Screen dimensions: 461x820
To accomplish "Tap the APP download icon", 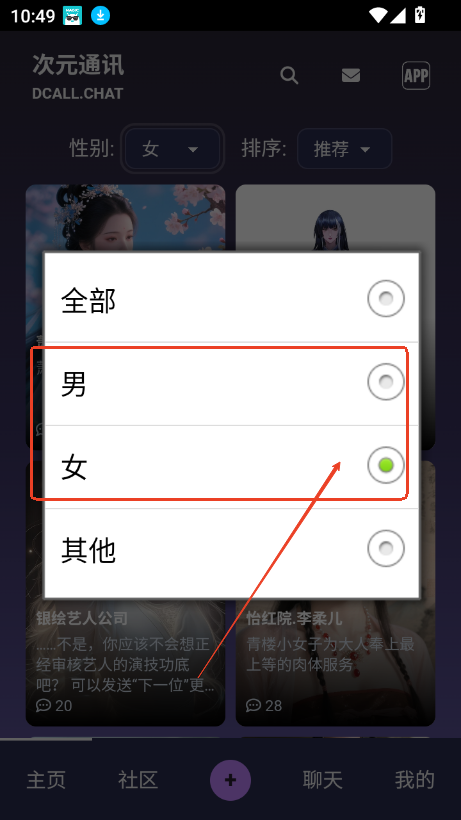I will pos(416,76).
